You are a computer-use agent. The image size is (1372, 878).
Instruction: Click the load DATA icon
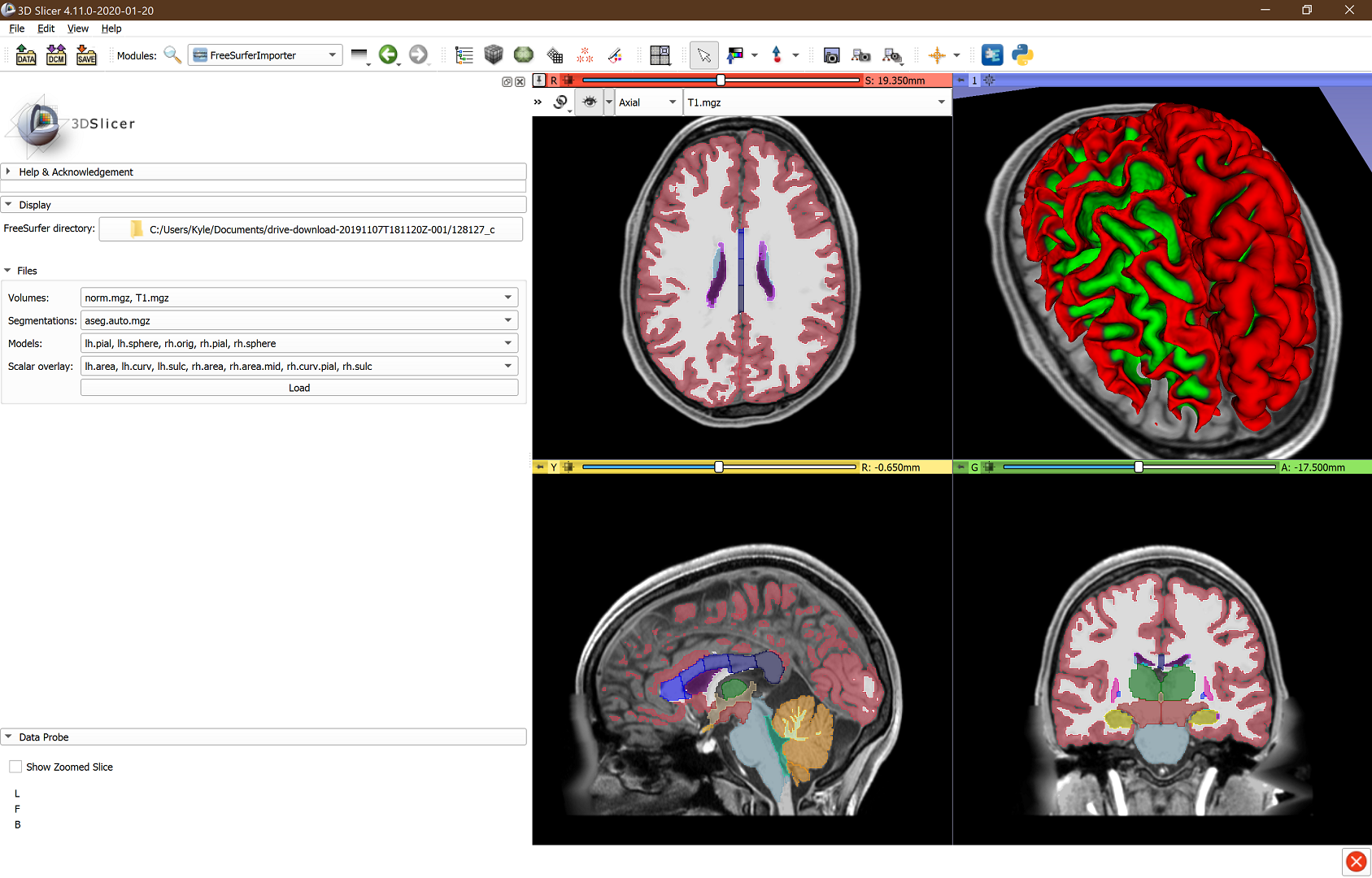point(26,55)
